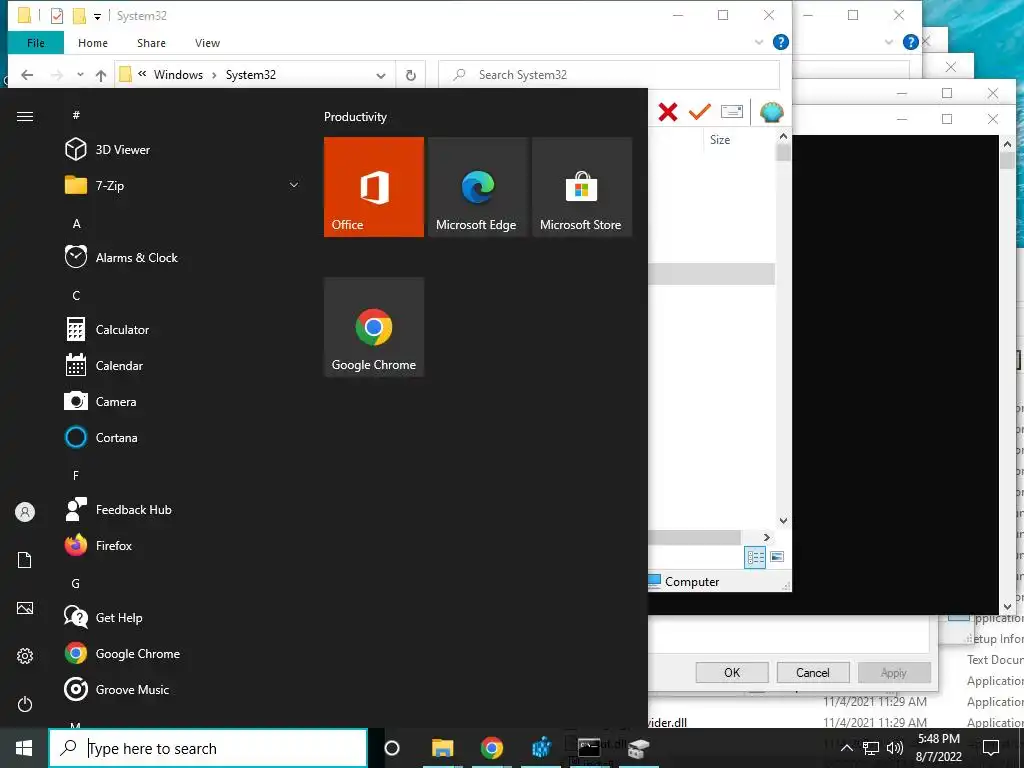Open the volume icon in system tray
Viewport: 1024px width, 768px height.
click(895, 748)
